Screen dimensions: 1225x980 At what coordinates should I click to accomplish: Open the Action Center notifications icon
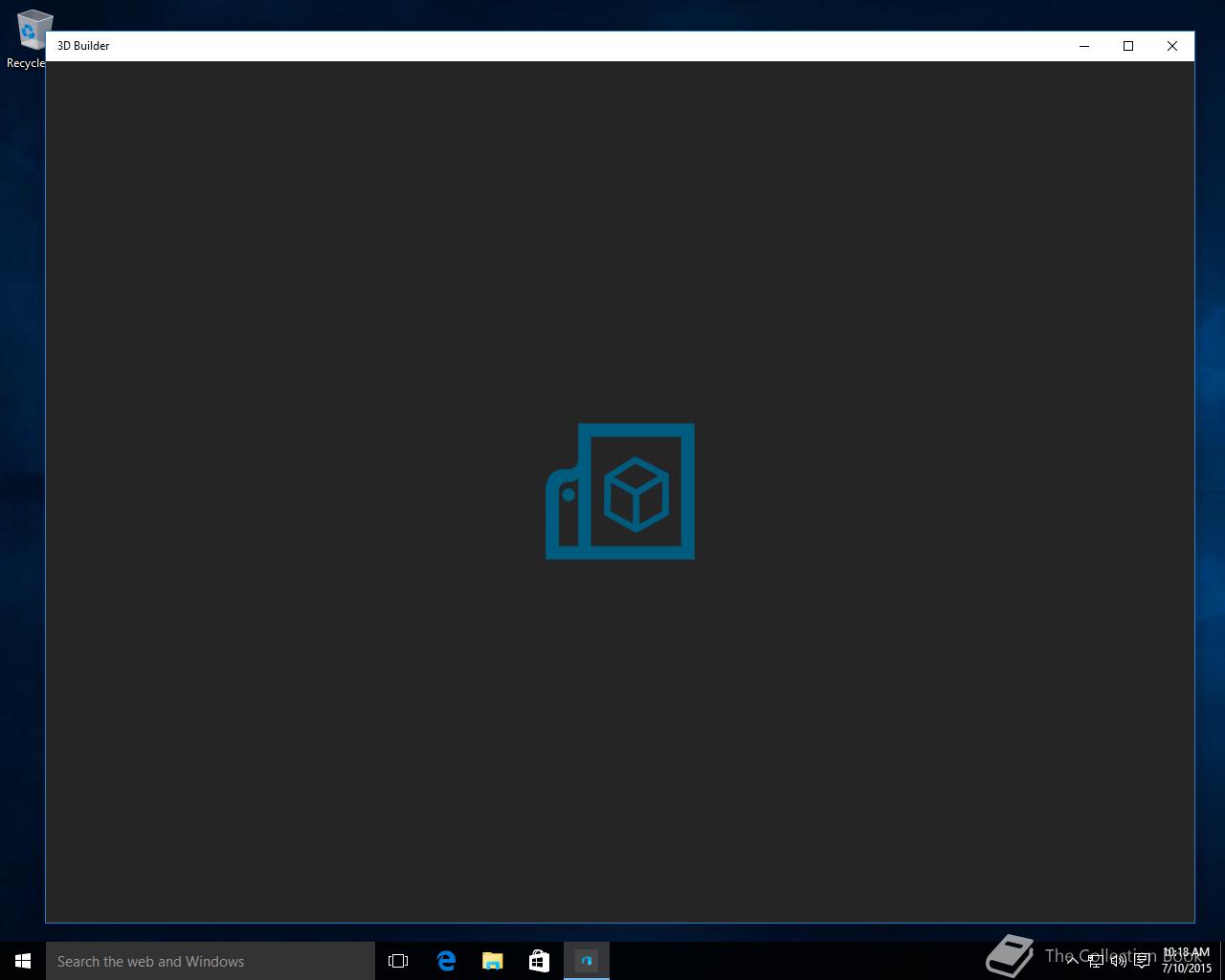tap(1142, 961)
